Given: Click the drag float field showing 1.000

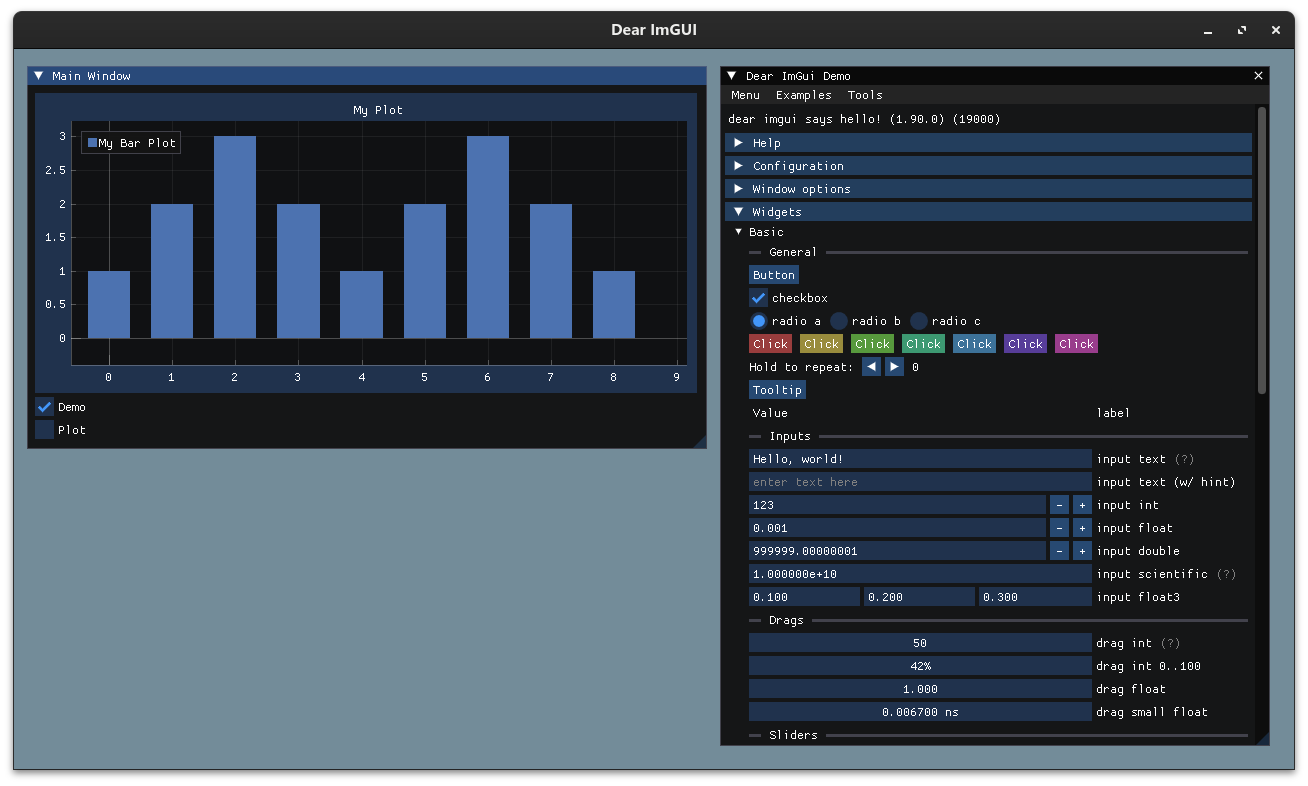Looking at the screenshot, I should coord(920,689).
